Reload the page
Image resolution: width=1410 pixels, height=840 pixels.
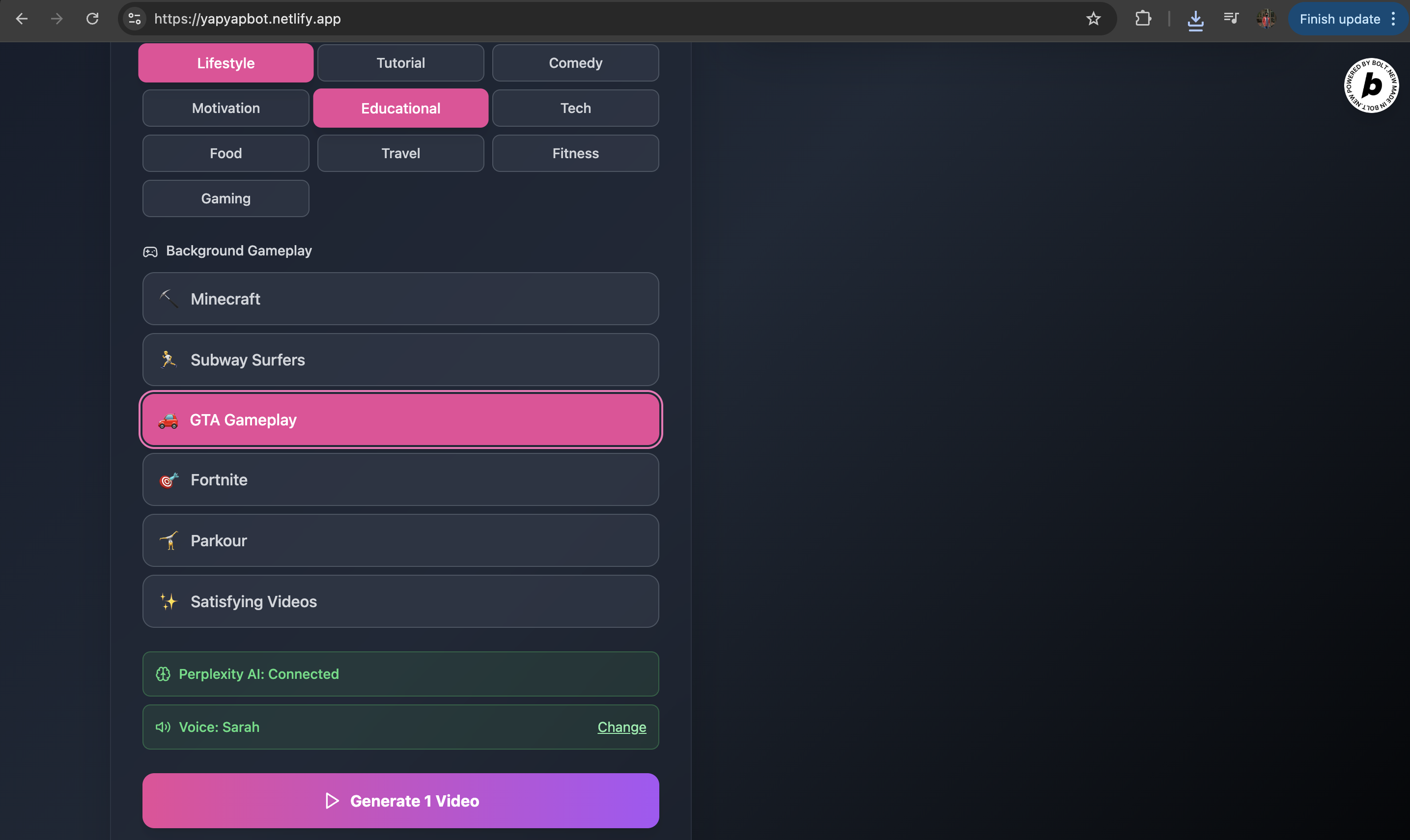coord(92,19)
